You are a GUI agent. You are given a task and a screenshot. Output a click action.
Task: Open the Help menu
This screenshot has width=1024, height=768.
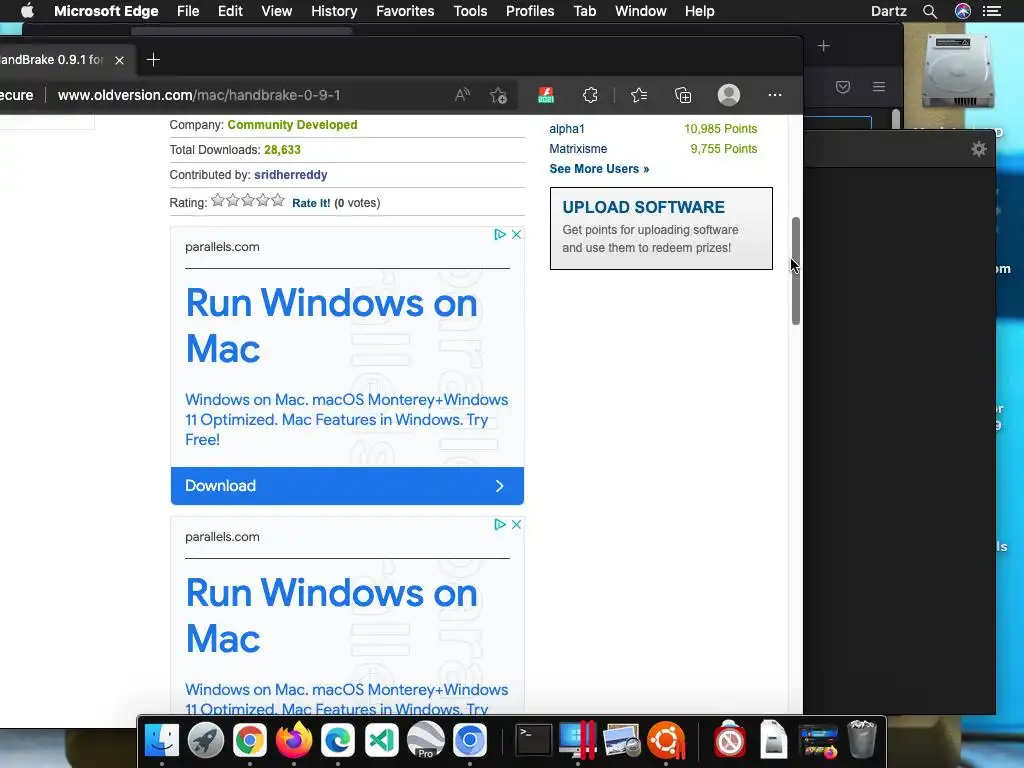pos(699,11)
